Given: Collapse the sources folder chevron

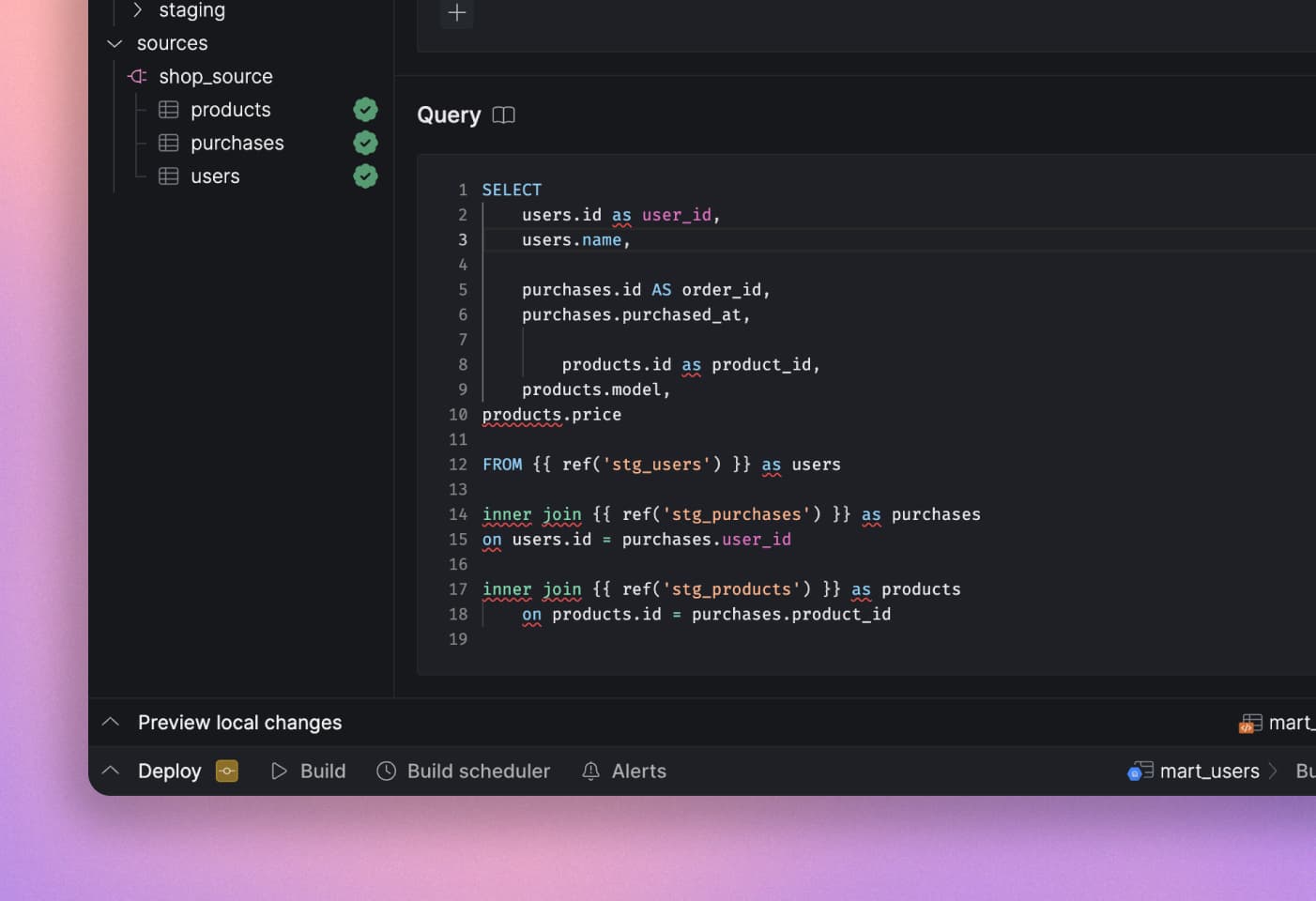Looking at the screenshot, I should pyautogui.click(x=115, y=43).
